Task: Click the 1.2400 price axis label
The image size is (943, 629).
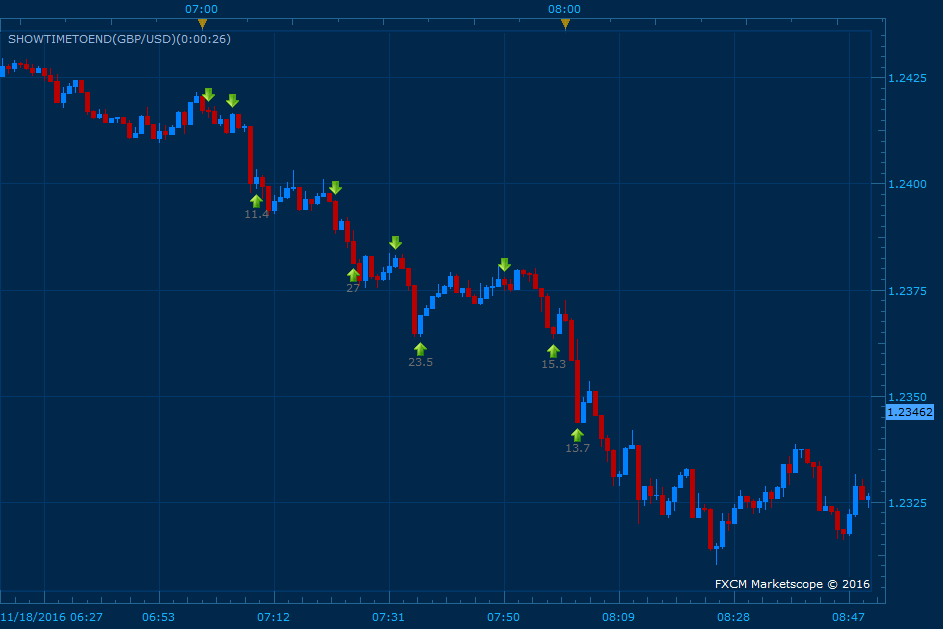Action: 907,184
